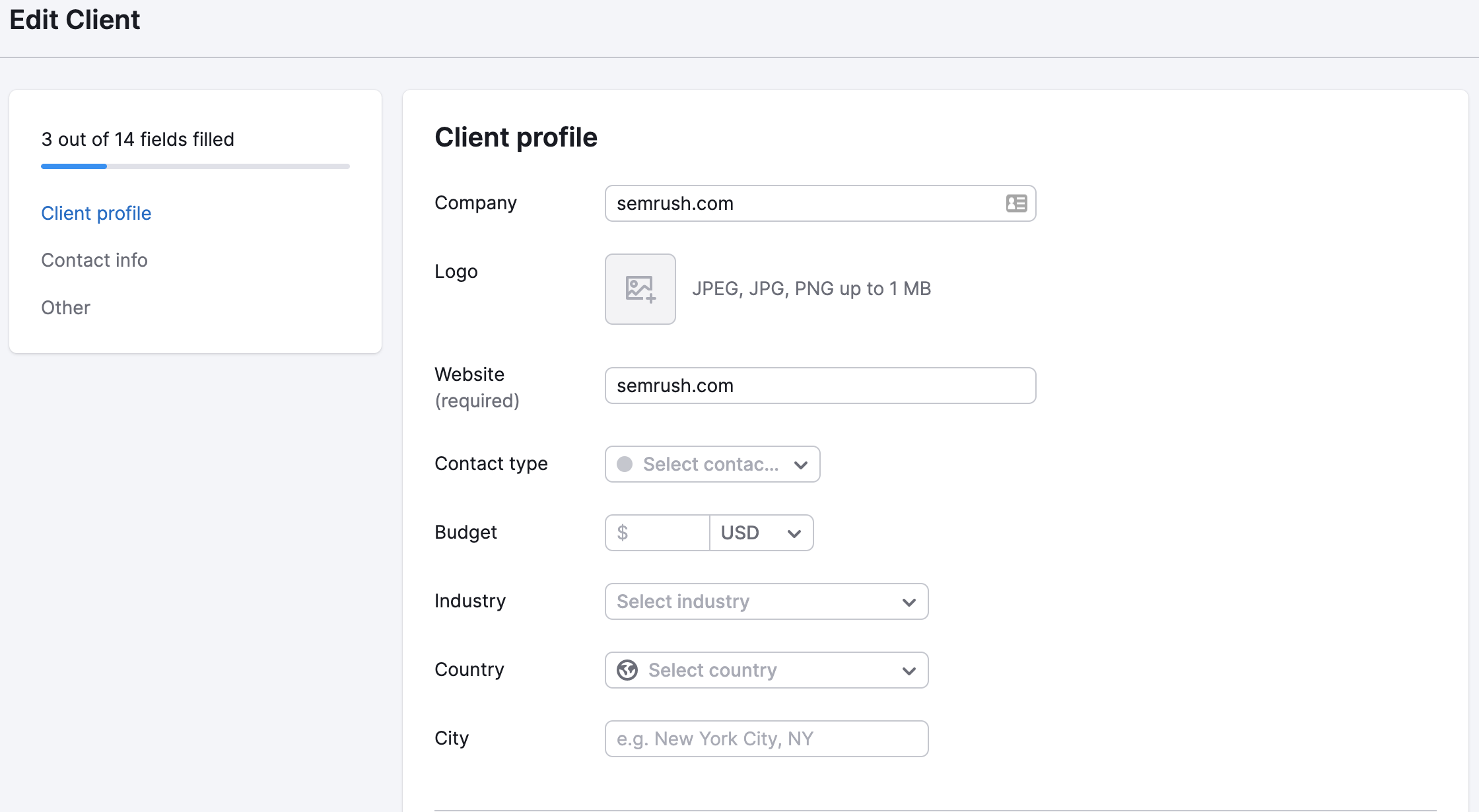Click the Client profile navigation link
Viewport: 1479px width, 812px height.
coord(96,213)
